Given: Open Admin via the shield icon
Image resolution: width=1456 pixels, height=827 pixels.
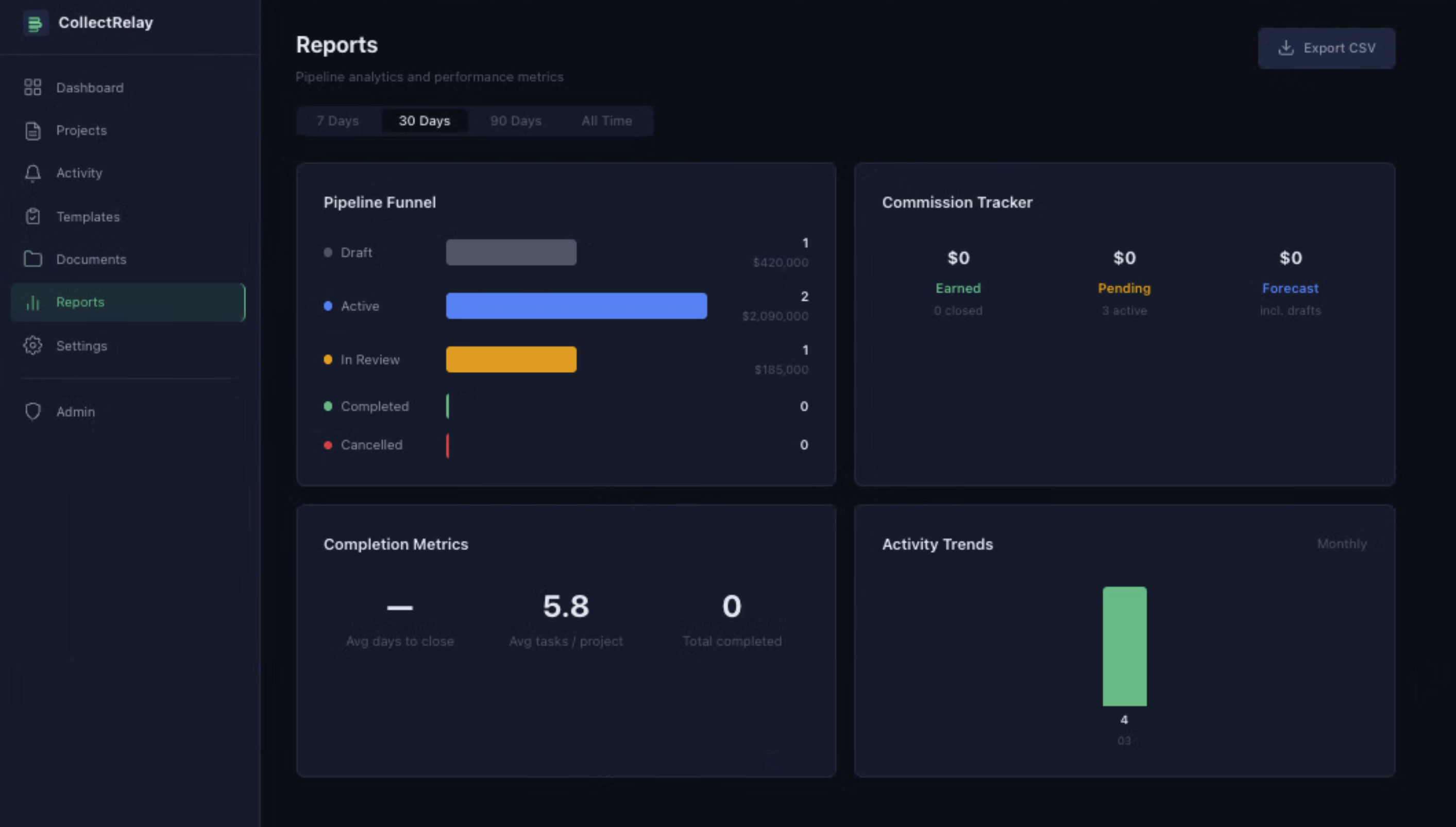Looking at the screenshot, I should point(32,411).
